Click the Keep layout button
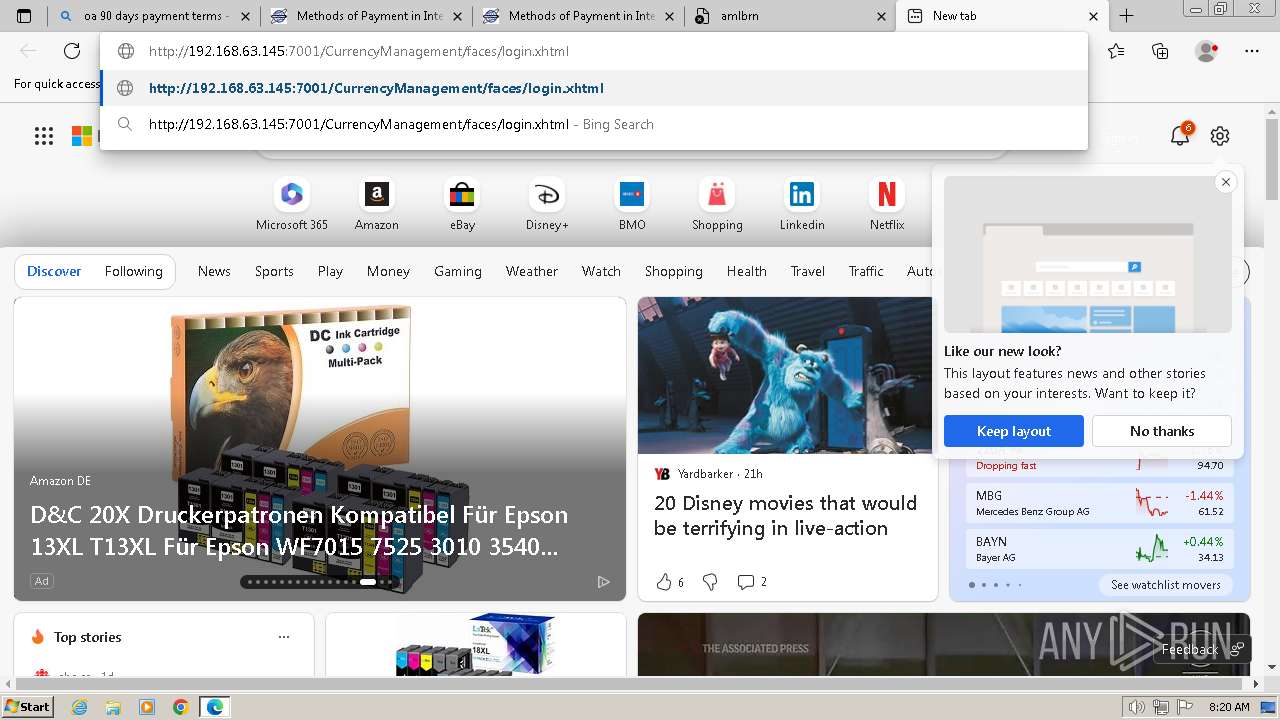 1014,431
